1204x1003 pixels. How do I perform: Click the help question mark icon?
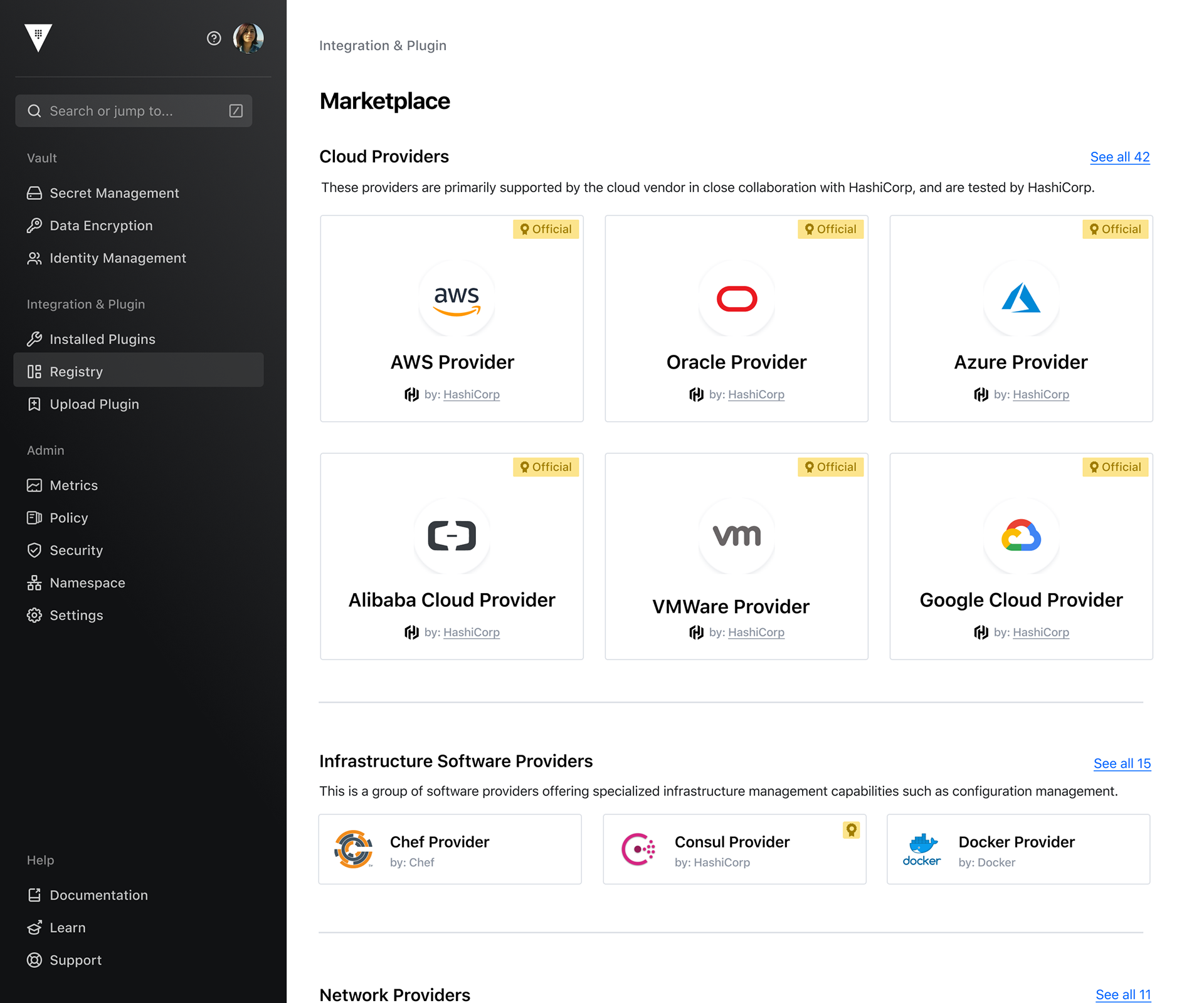coord(214,39)
